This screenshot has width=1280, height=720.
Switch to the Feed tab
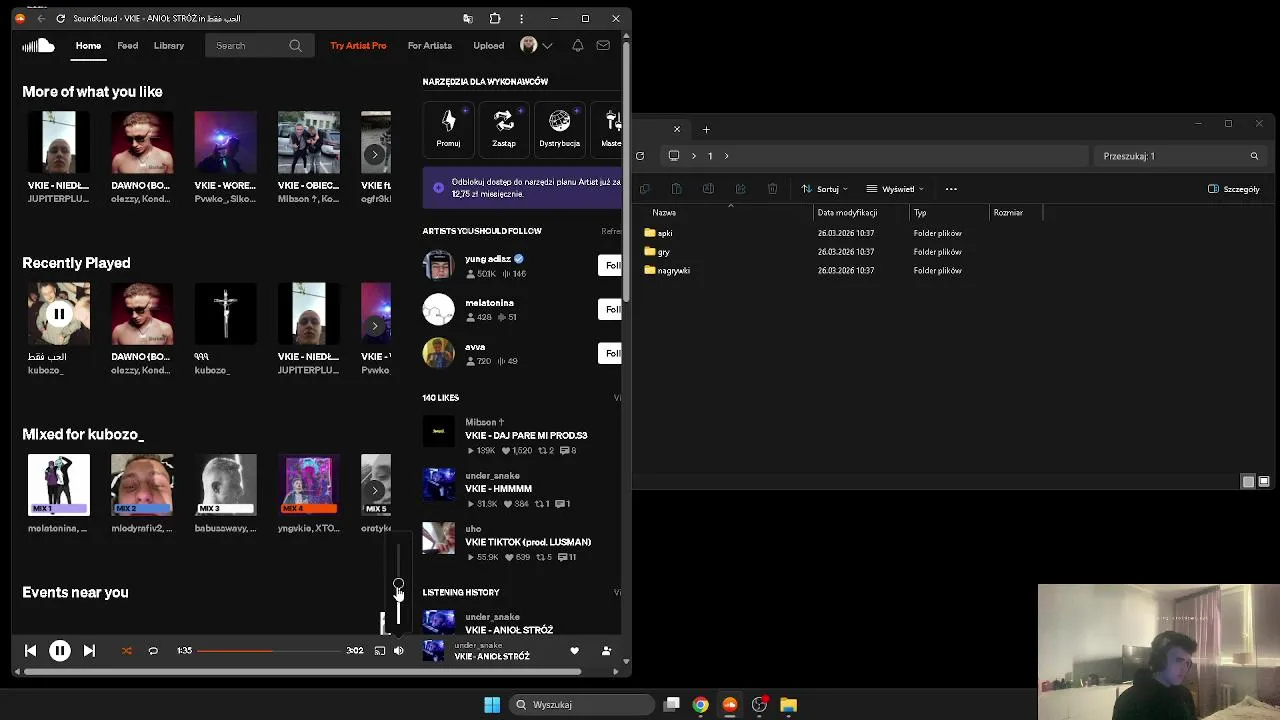click(x=128, y=45)
